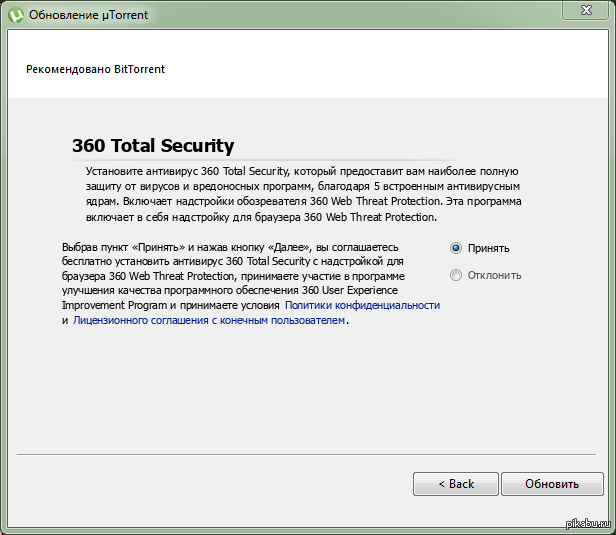Screen dimensions: 616x535
Task: Click the Принять option label text
Action: 489,248
